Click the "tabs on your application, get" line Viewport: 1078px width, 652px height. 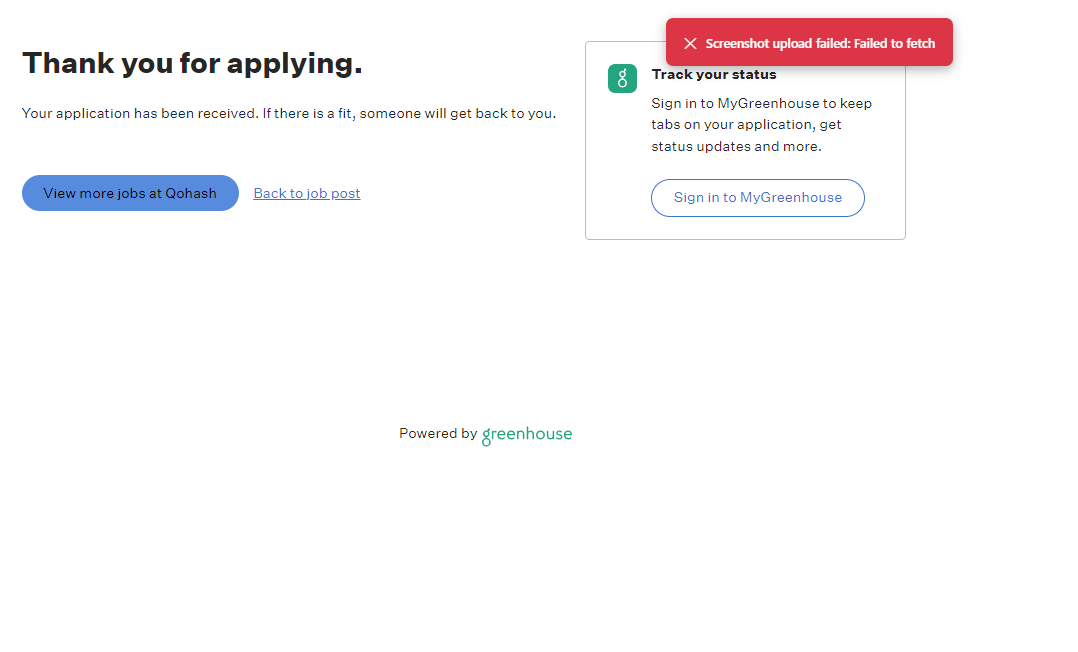tap(746, 125)
